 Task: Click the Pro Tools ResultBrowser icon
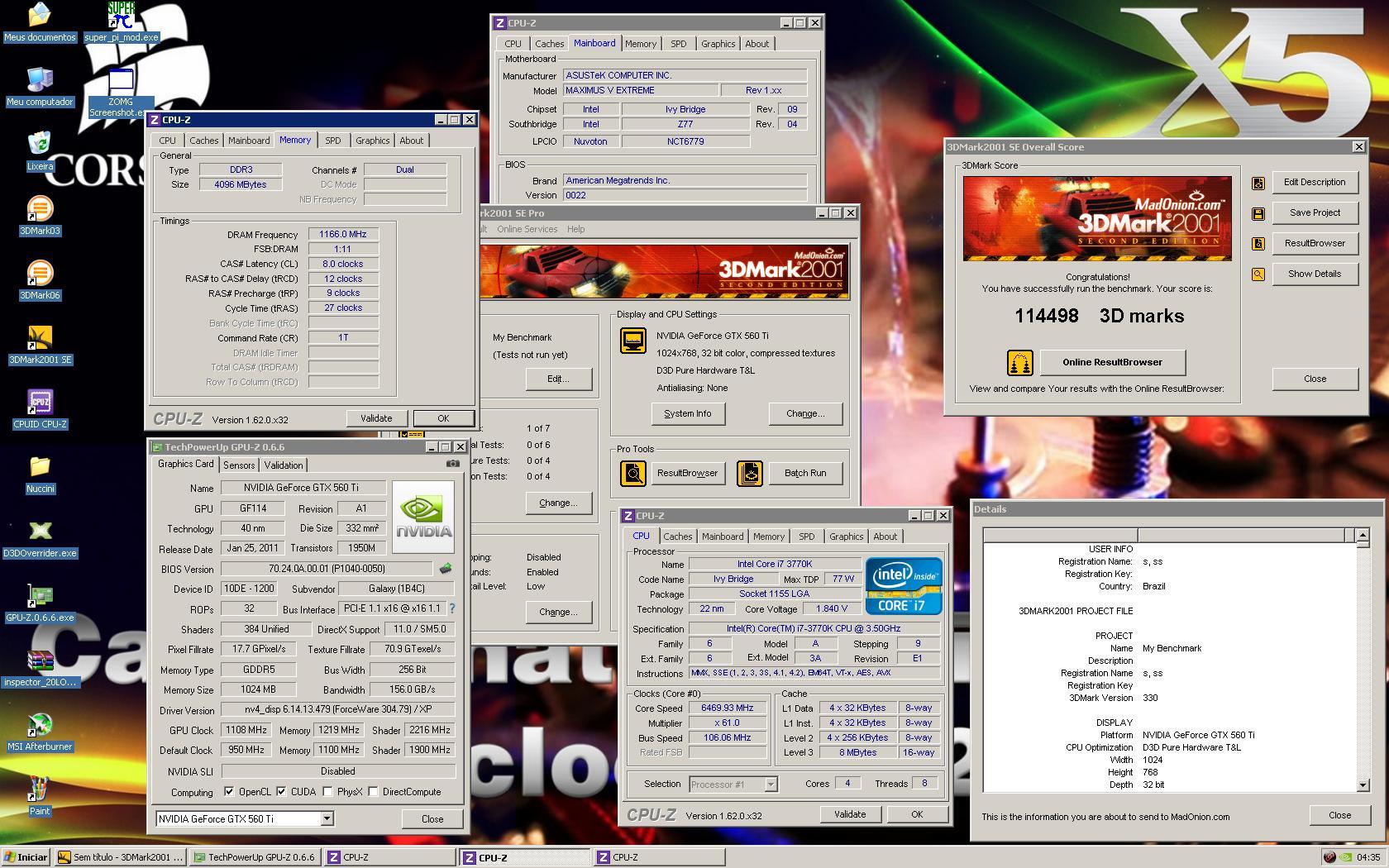[633, 474]
